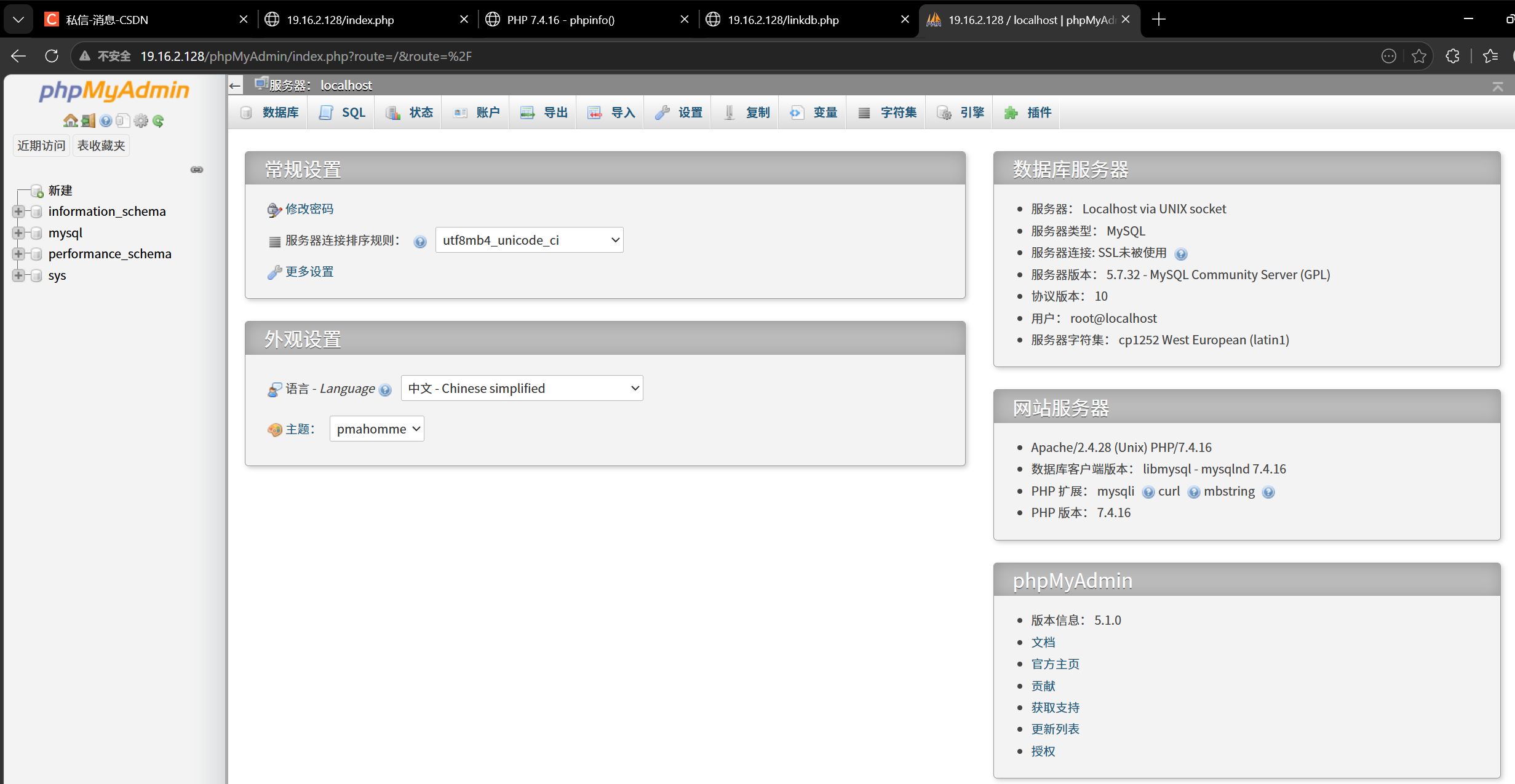Click the help icon beside Language label
The height and width of the screenshot is (784, 1515).
(386, 390)
